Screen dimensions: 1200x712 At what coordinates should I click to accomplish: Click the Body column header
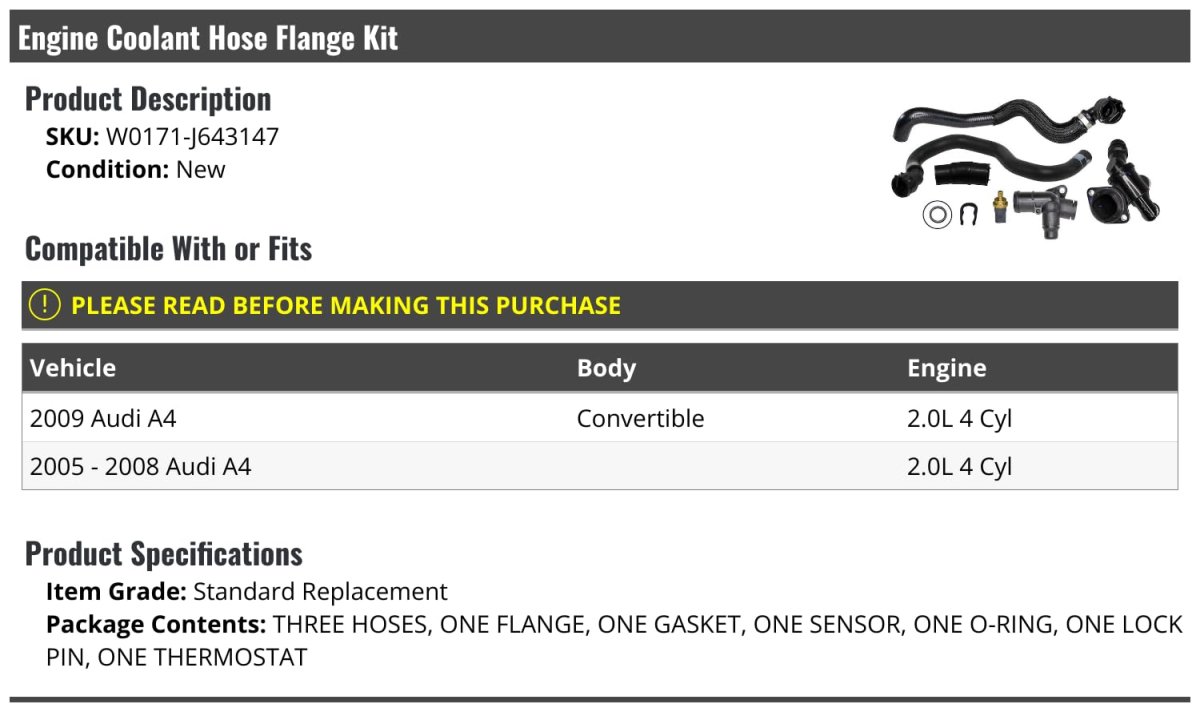pyautogui.click(x=606, y=368)
